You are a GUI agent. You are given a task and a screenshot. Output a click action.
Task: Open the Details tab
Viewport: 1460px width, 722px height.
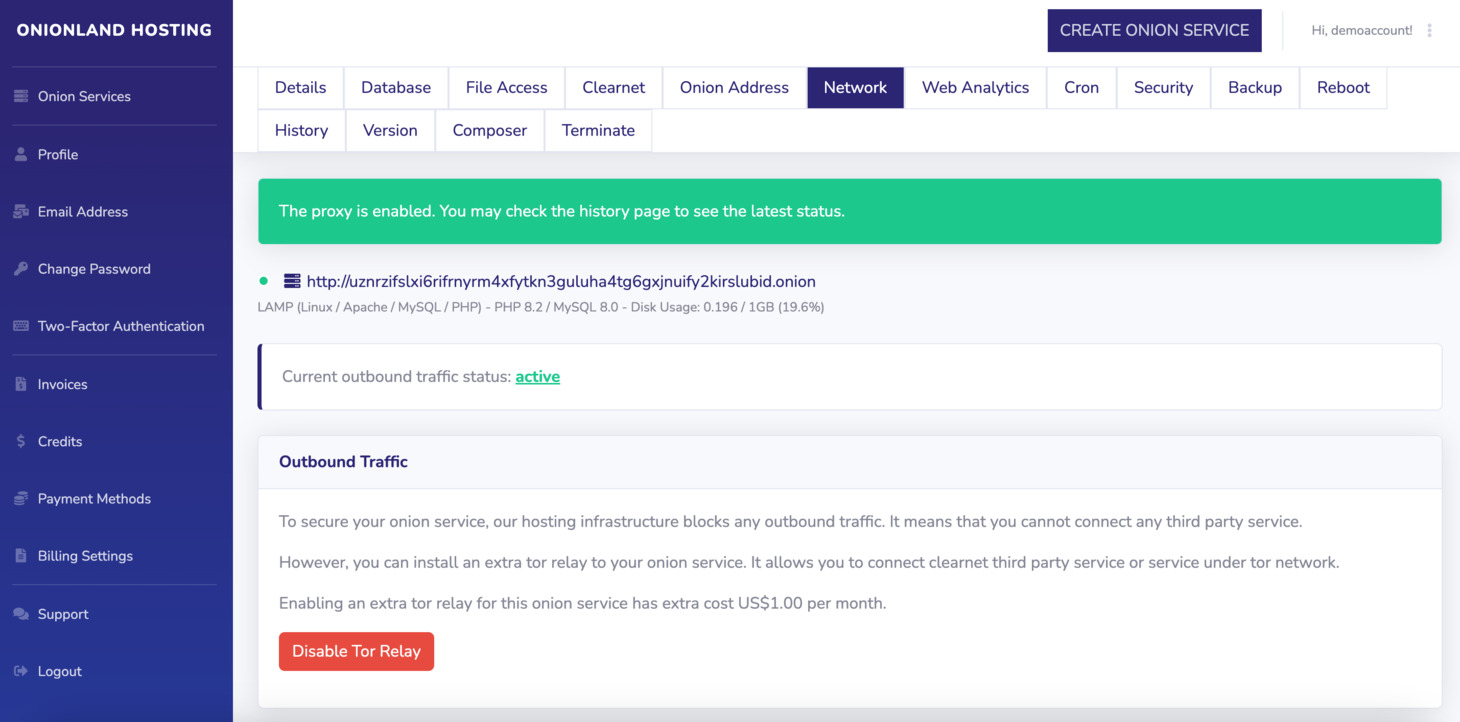tap(301, 87)
